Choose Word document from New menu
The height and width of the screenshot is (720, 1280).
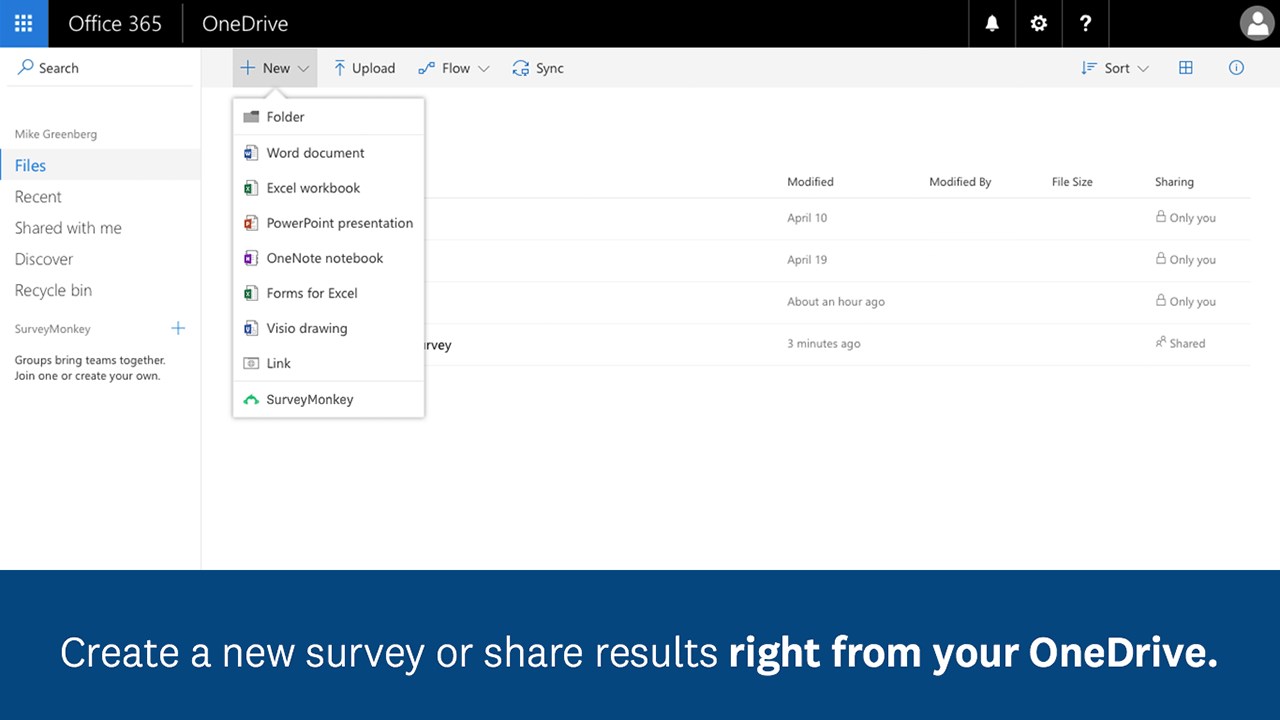click(x=328, y=153)
